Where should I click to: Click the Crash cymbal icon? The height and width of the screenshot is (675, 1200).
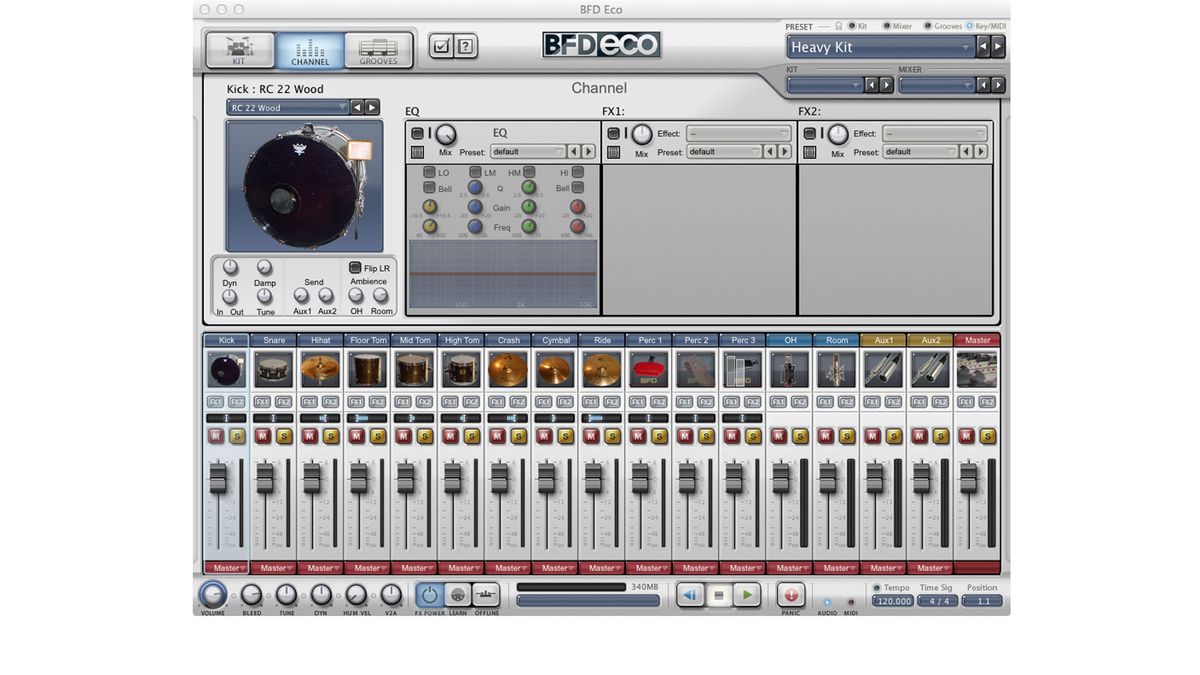pyautogui.click(x=509, y=370)
